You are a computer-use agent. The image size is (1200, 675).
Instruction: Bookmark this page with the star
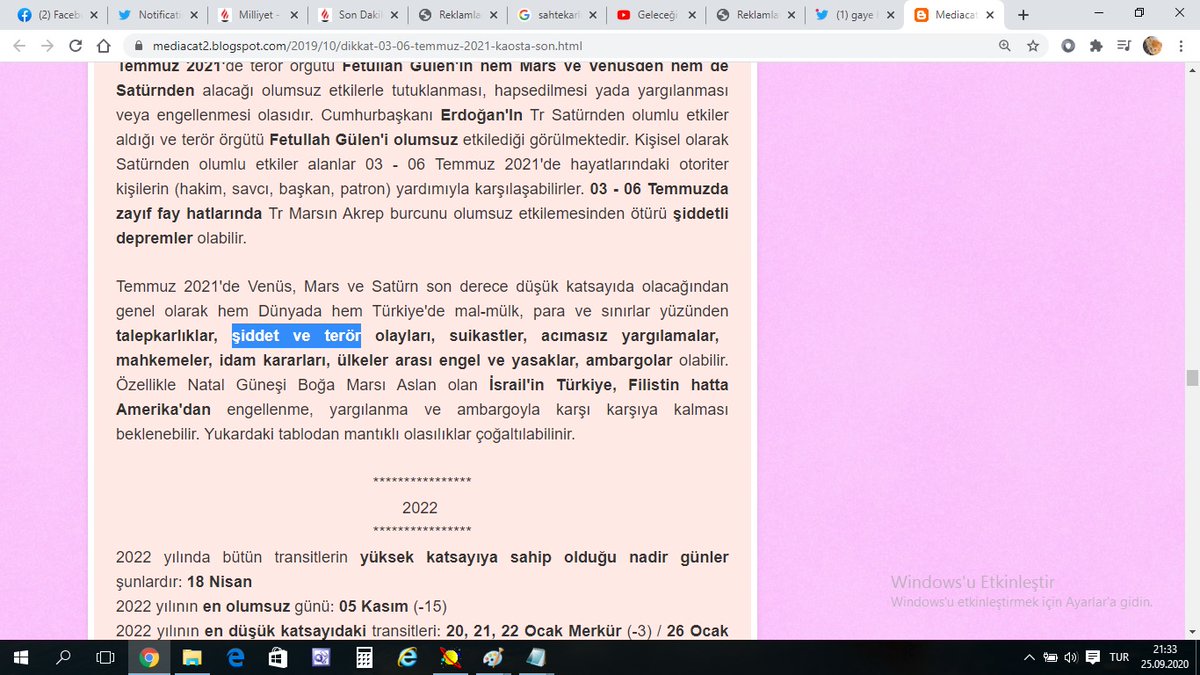coord(1033,46)
